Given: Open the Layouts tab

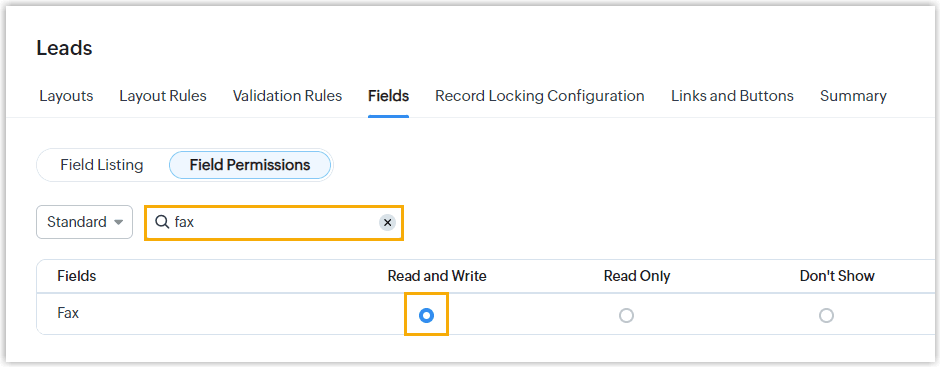Looking at the screenshot, I should click(x=66, y=96).
